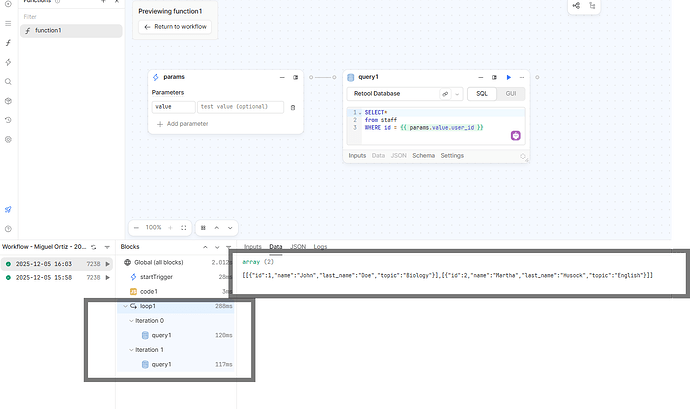
Task: Open the search icon in left sidebar
Action: (x=8, y=82)
